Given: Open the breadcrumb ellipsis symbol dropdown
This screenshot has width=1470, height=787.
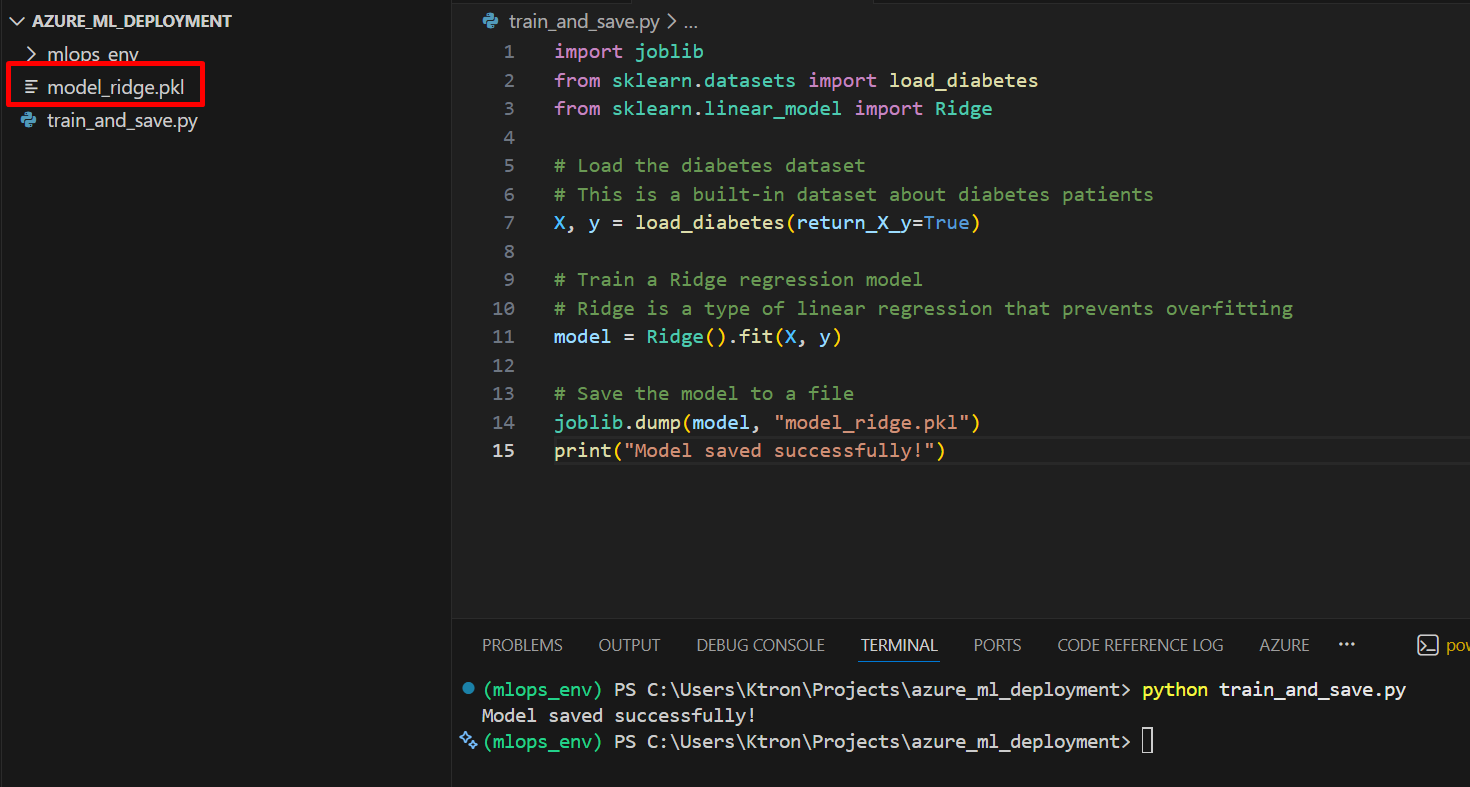Looking at the screenshot, I should tap(690, 21).
